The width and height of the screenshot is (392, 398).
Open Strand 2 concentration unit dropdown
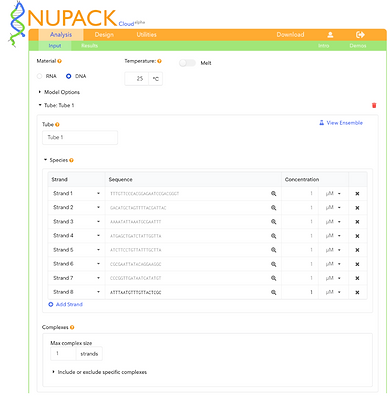point(333,208)
